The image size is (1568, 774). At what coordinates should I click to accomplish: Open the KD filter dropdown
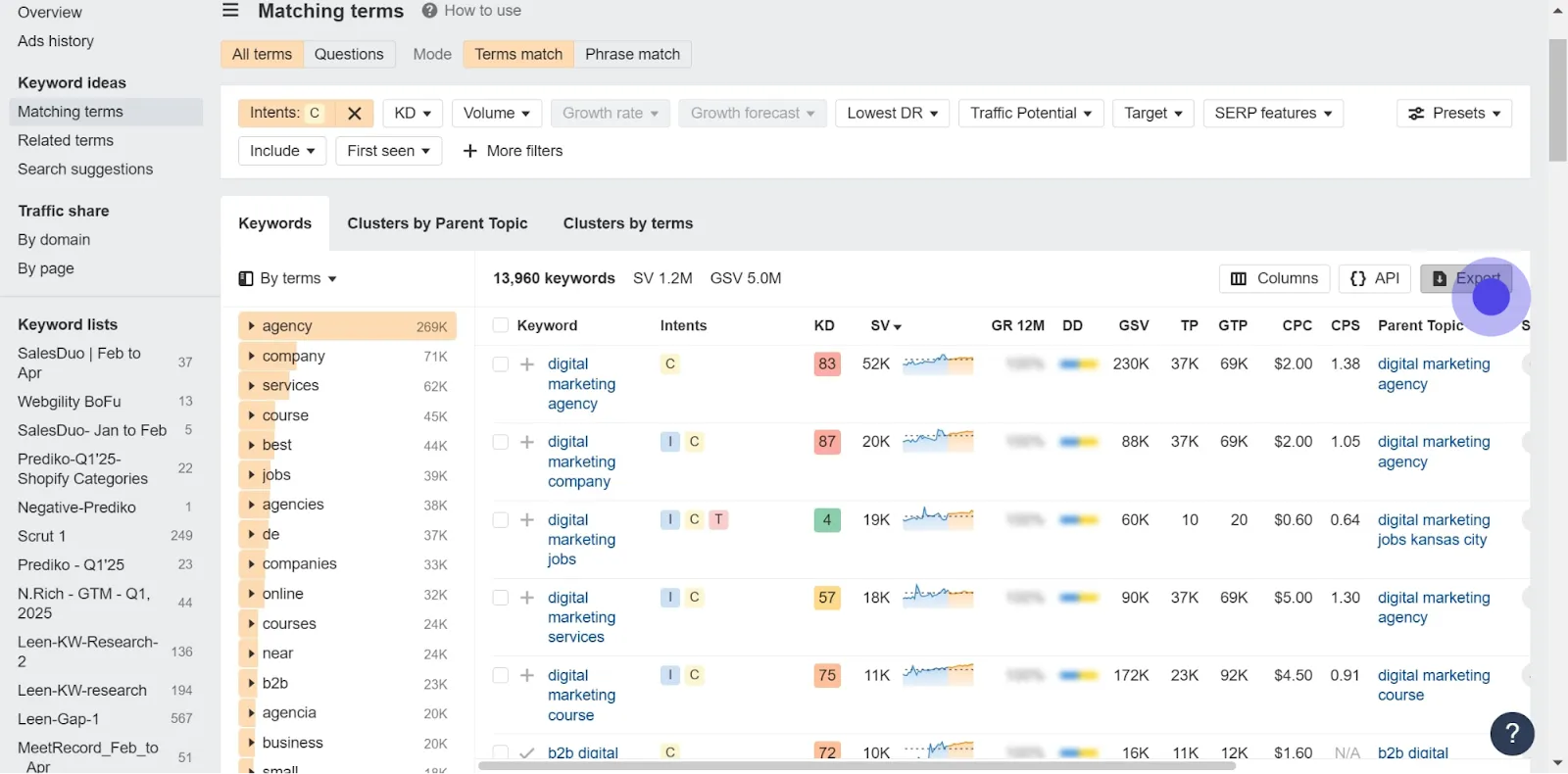pyautogui.click(x=413, y=114)
